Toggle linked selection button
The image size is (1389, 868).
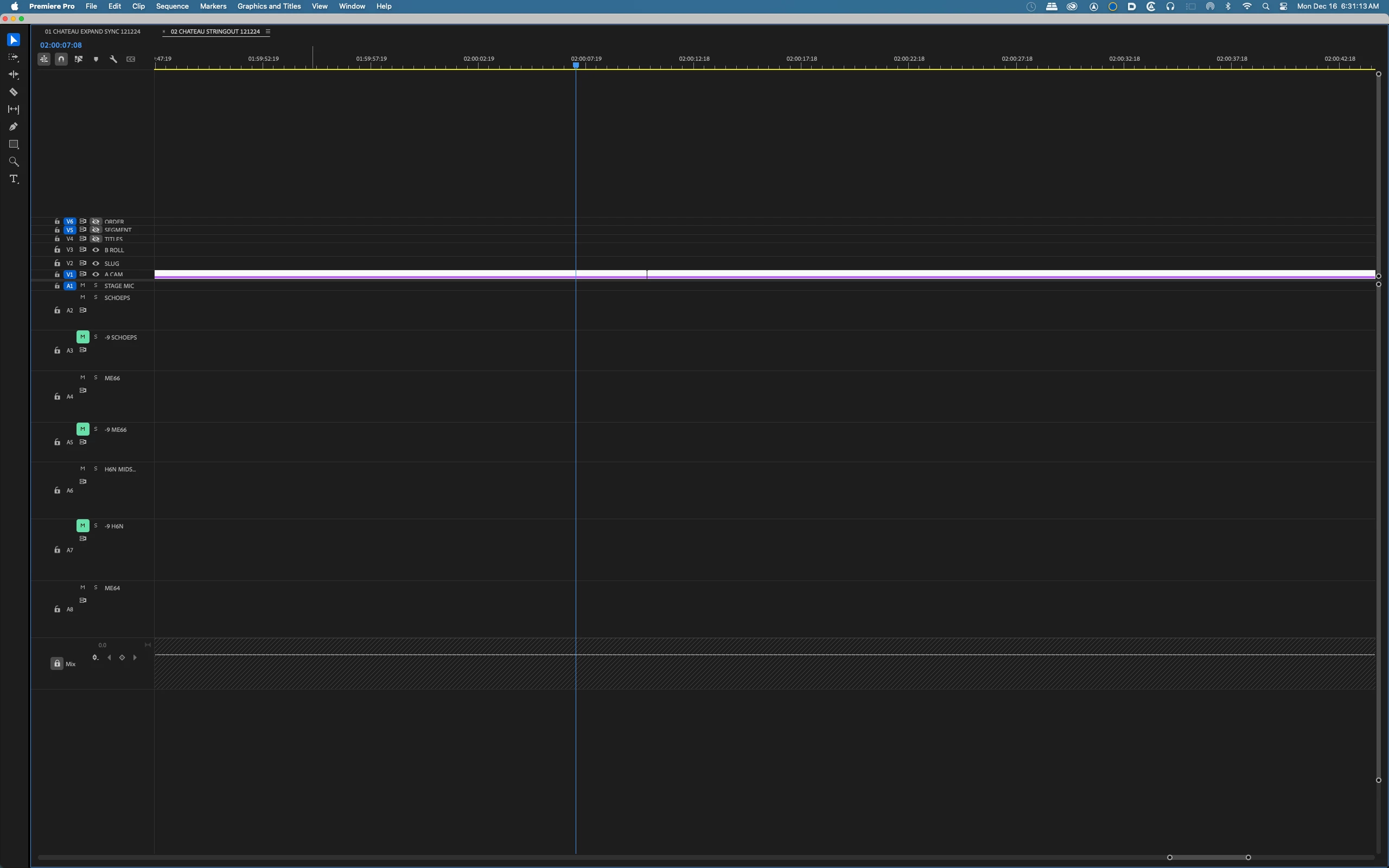79,59
